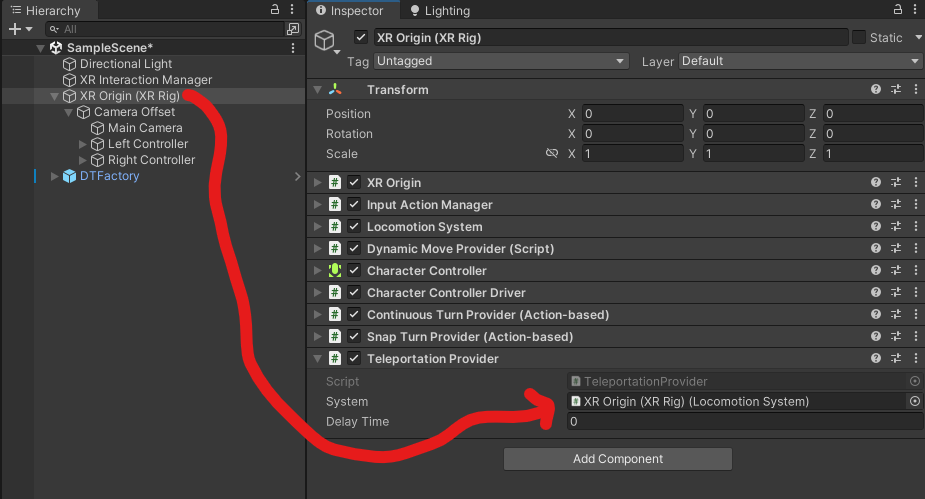Open presets for Character Controller Driver

coord(896,292)
